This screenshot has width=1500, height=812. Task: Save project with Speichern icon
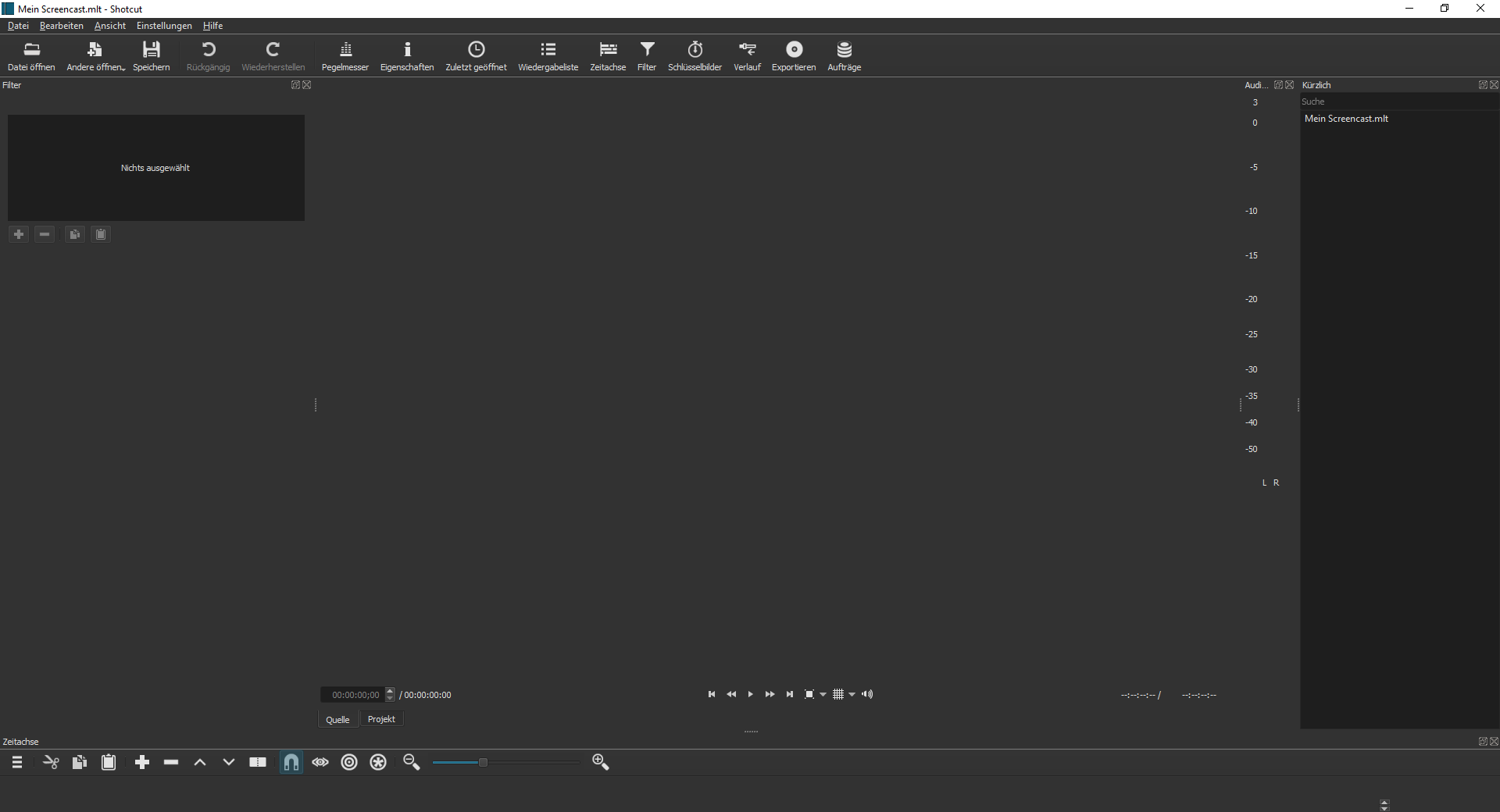point(152,56)
